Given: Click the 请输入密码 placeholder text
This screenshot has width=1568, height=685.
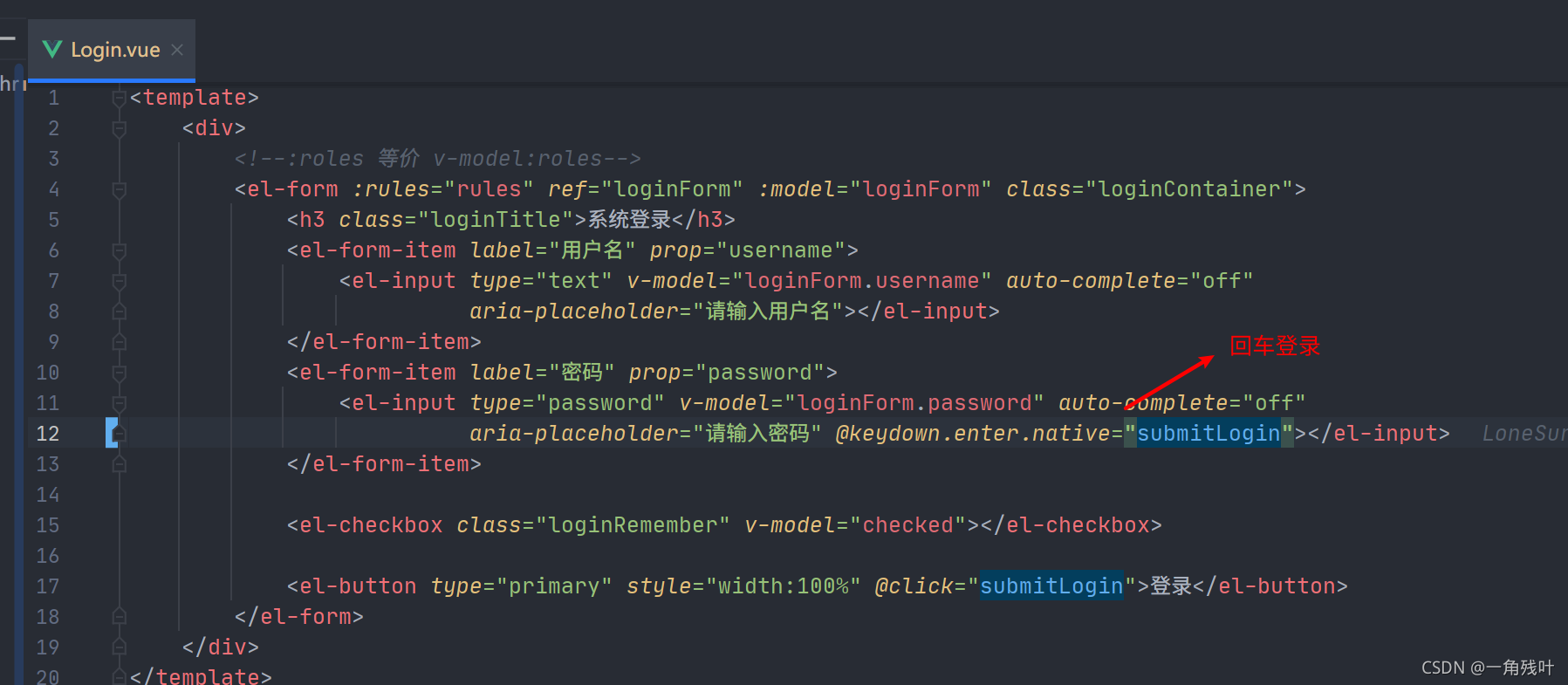Looking at the screenshot, I should 757,434.
